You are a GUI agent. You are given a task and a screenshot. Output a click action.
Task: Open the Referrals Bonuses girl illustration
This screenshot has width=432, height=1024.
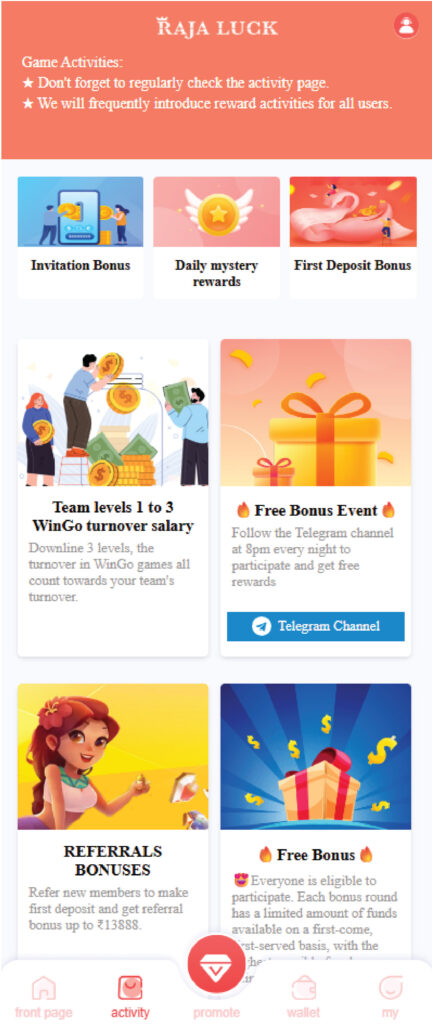pos(113,756)
